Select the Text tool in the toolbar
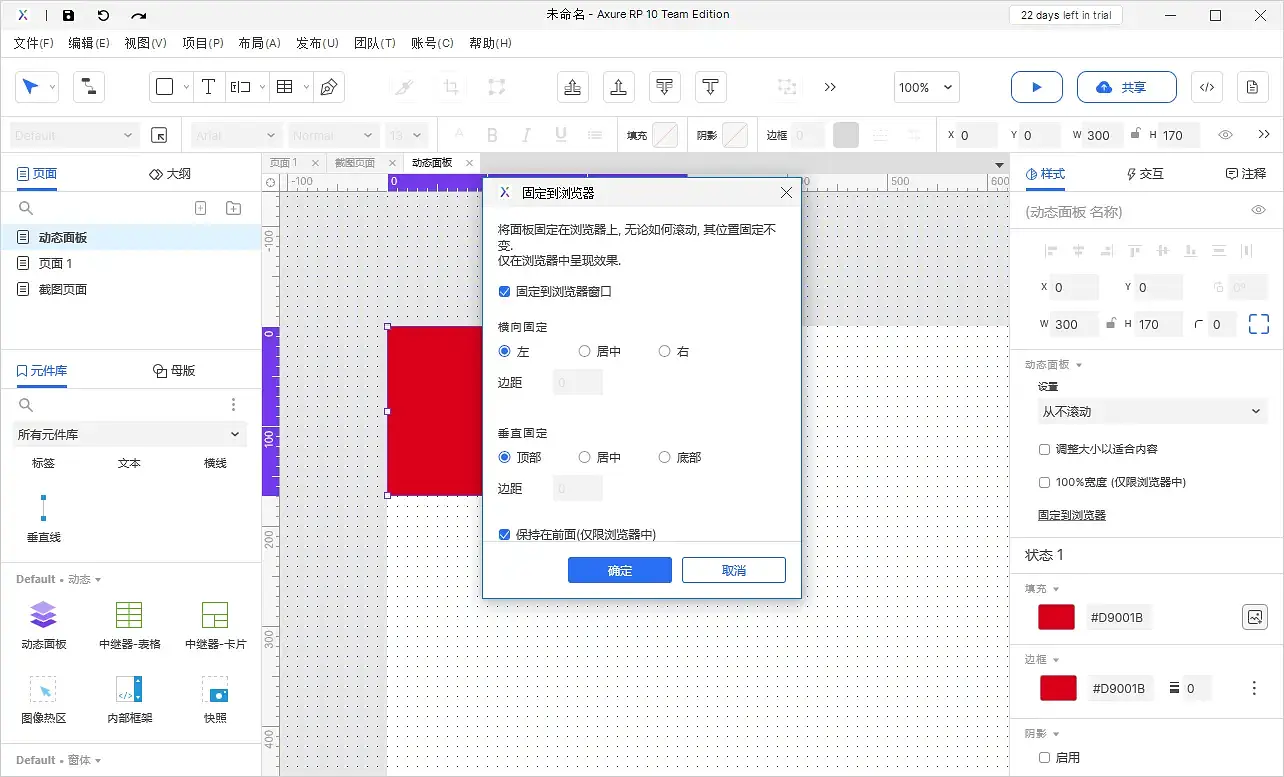The height and width of the screenshot is (777, 1284). coord(208,86)
